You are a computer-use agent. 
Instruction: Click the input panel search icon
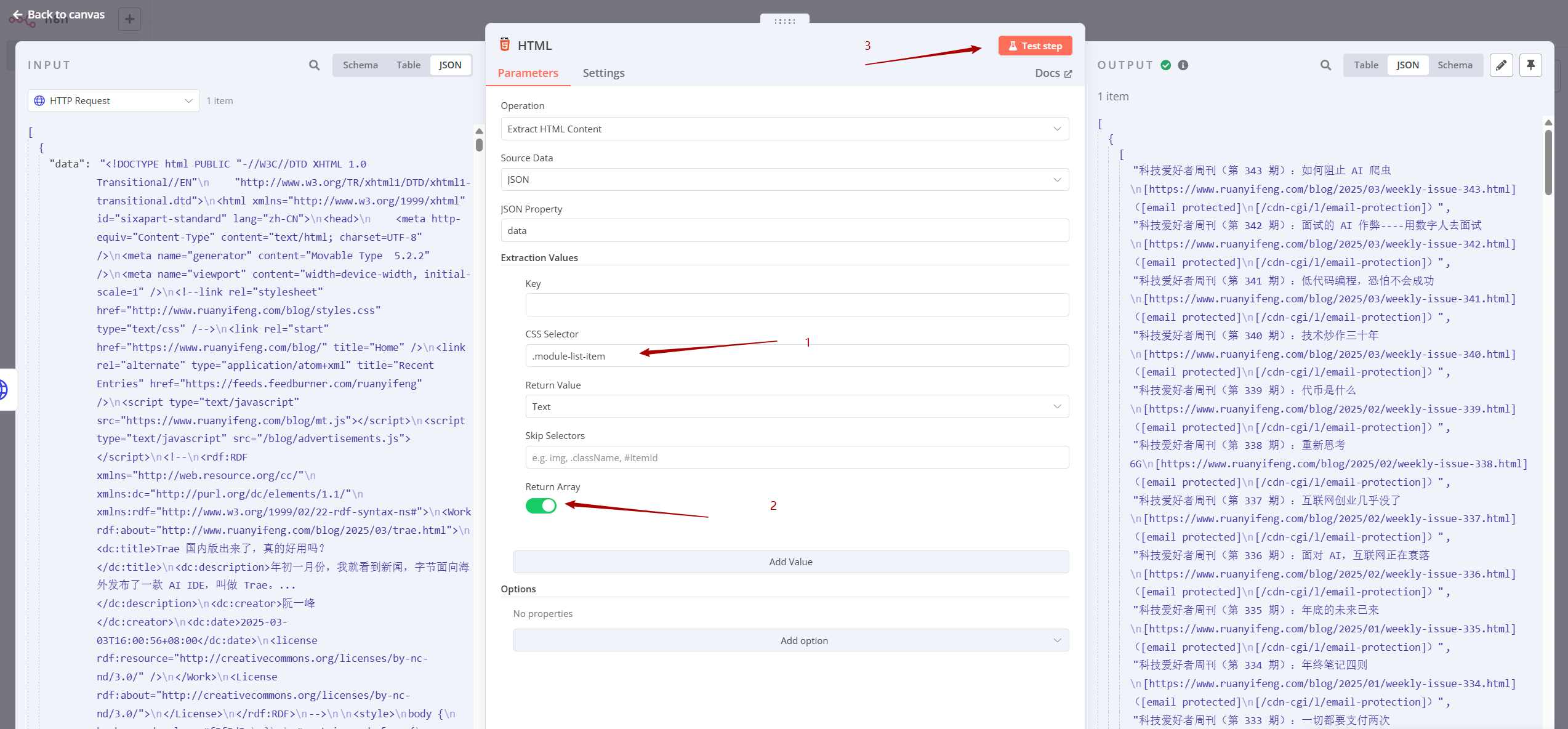[x=314, y=65]
